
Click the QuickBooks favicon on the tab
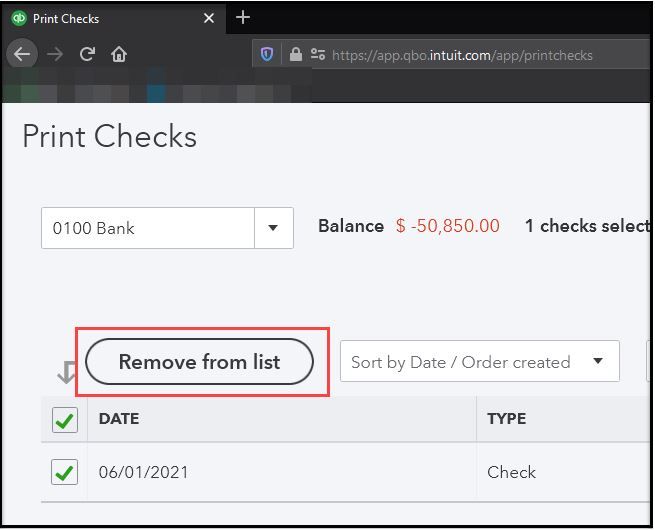(x=19, y=18)
